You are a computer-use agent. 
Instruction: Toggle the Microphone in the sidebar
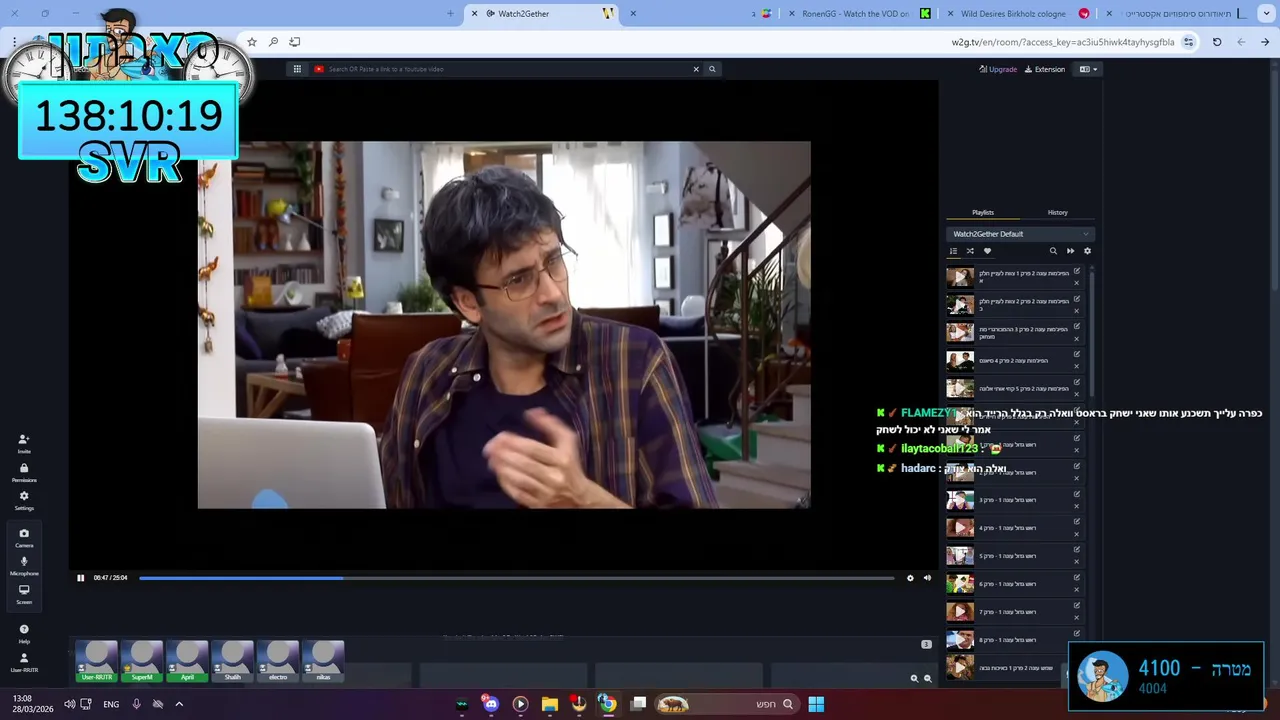pos(24,566)
